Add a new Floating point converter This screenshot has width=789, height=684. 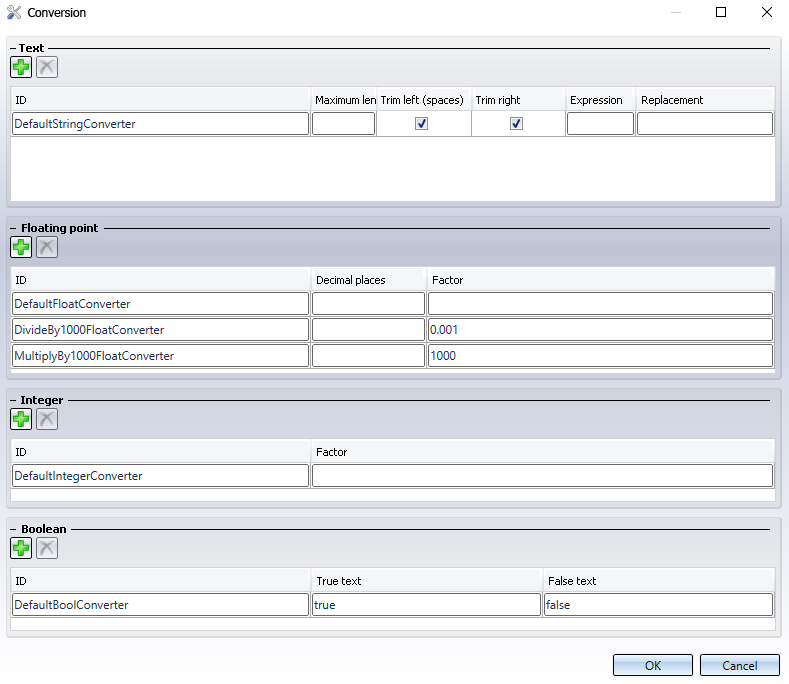tap(21, 247)
